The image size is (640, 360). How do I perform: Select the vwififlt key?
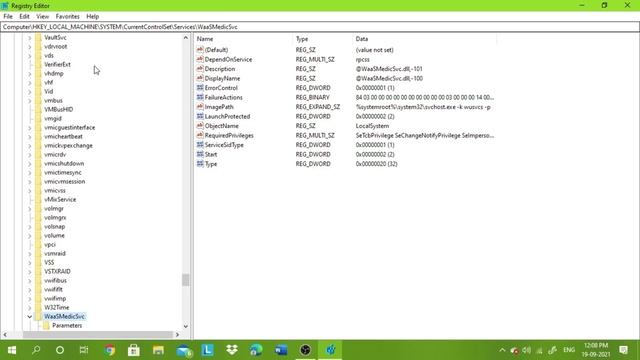[x=53, y=289]
